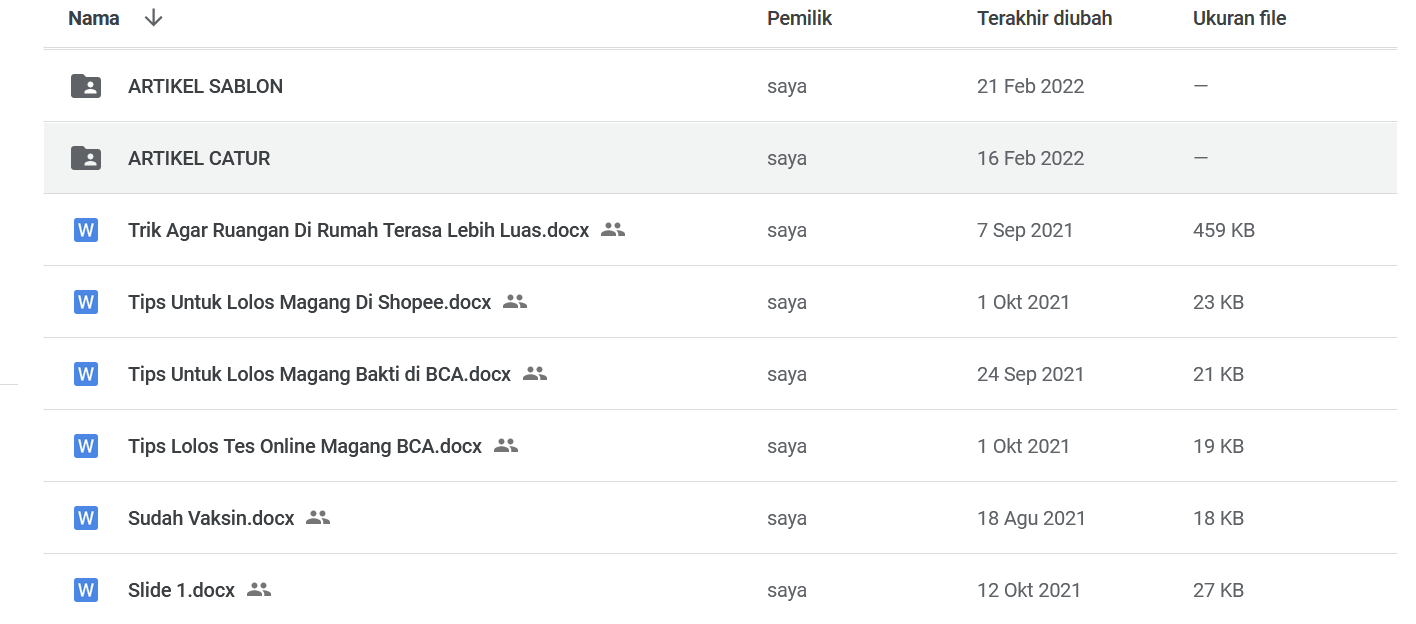Select the ARTIKEL CATUR folder name

pyautogui.click(x=199, y=158)
